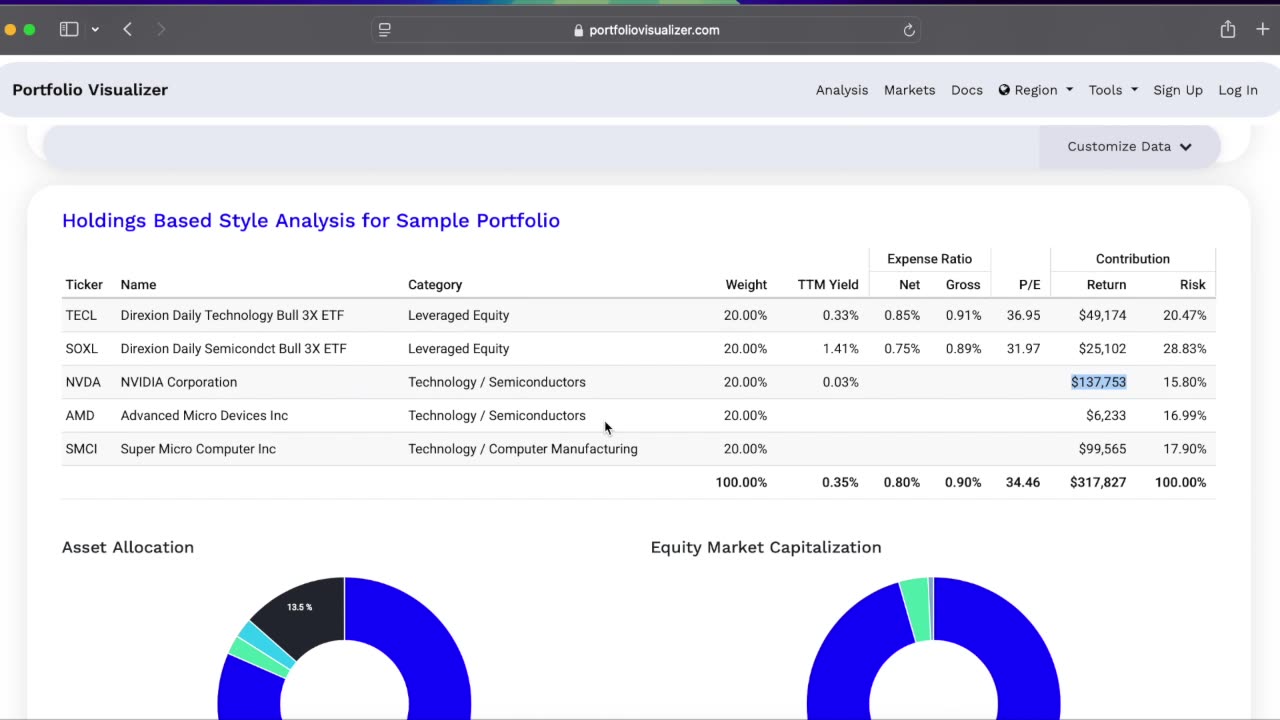
Task: Open the Docs navigation link
Action: point(967,90)
